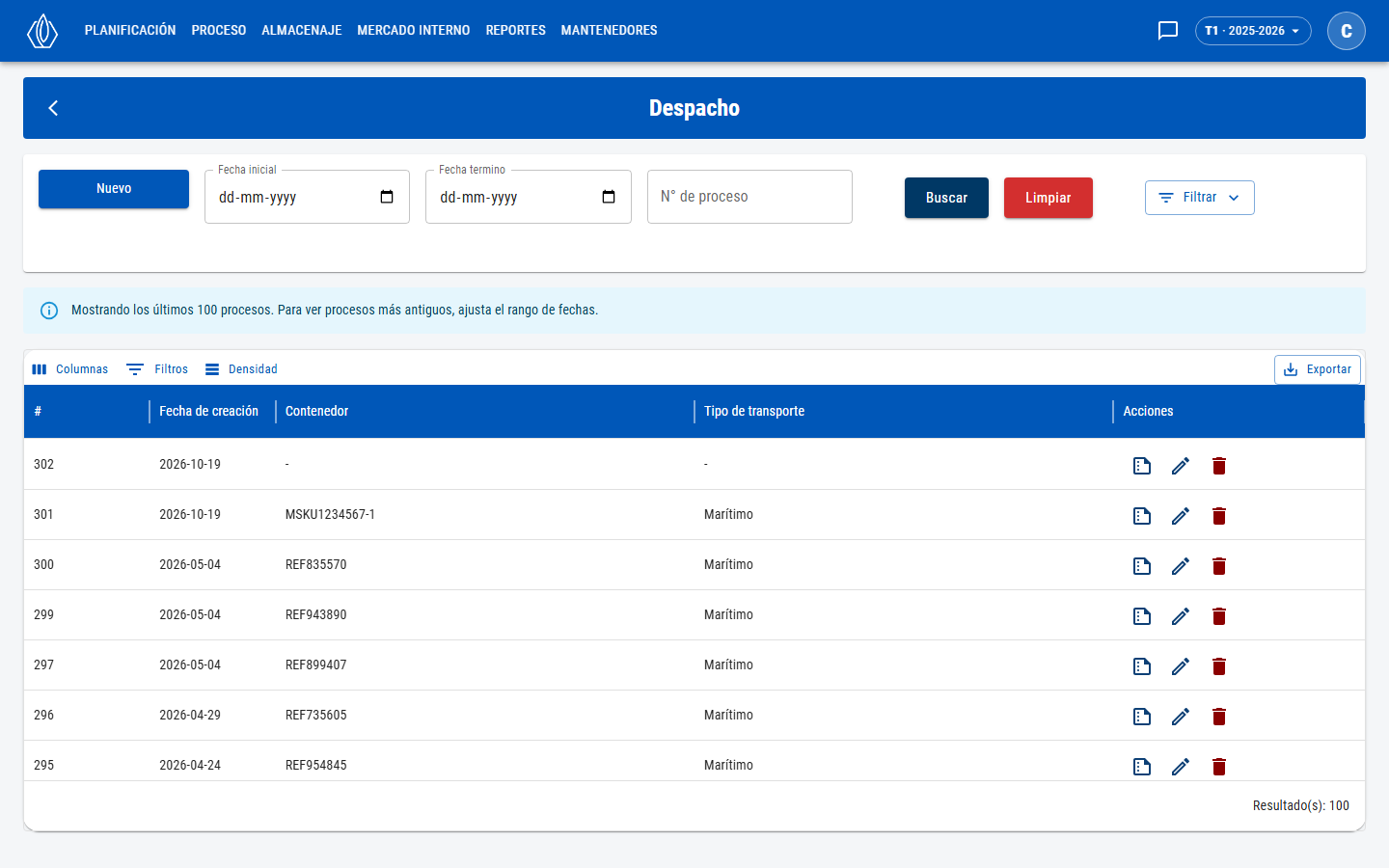Delete dispatch row 302
Image resolution: width=1389 pixels, height=868 pixels.
[x=1219, y=466]
